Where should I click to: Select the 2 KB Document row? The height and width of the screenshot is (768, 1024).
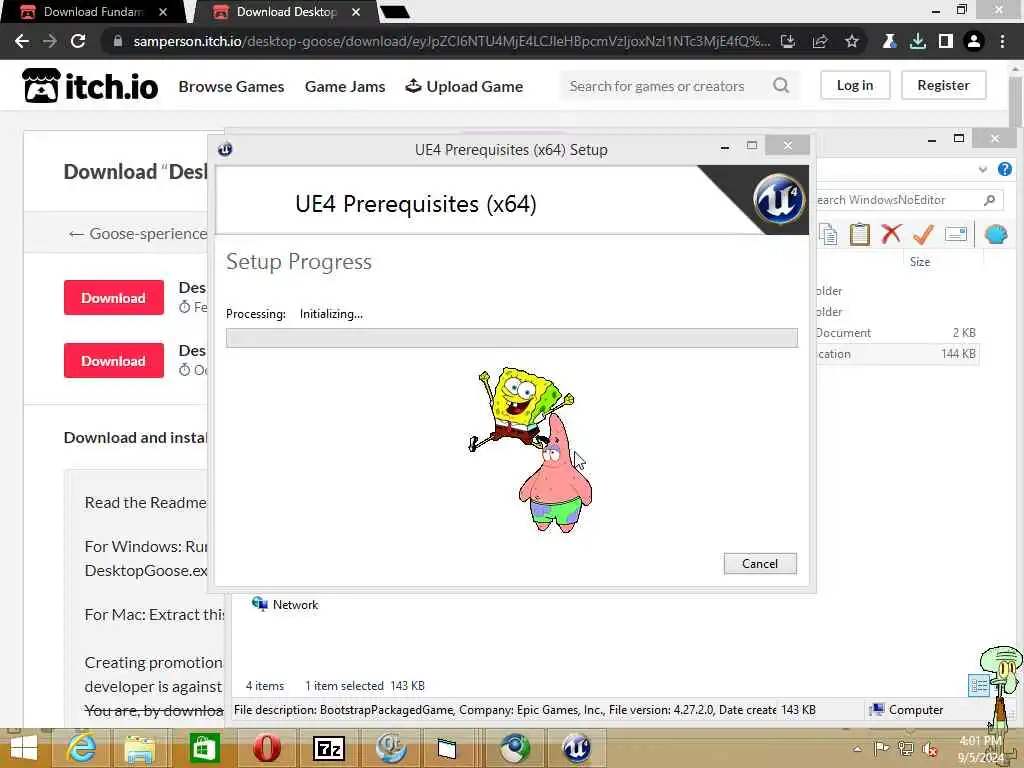click(x=897, y=333)
